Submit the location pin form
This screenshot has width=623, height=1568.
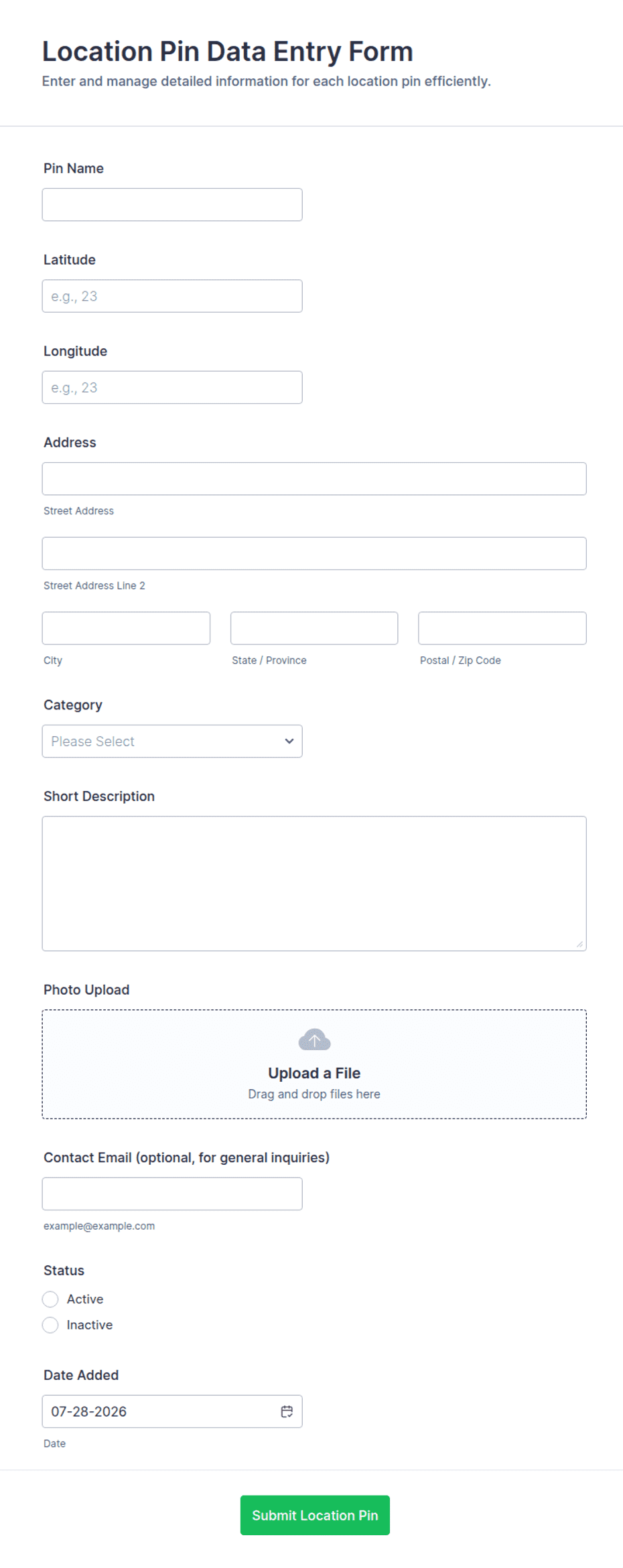point(315,1515)
